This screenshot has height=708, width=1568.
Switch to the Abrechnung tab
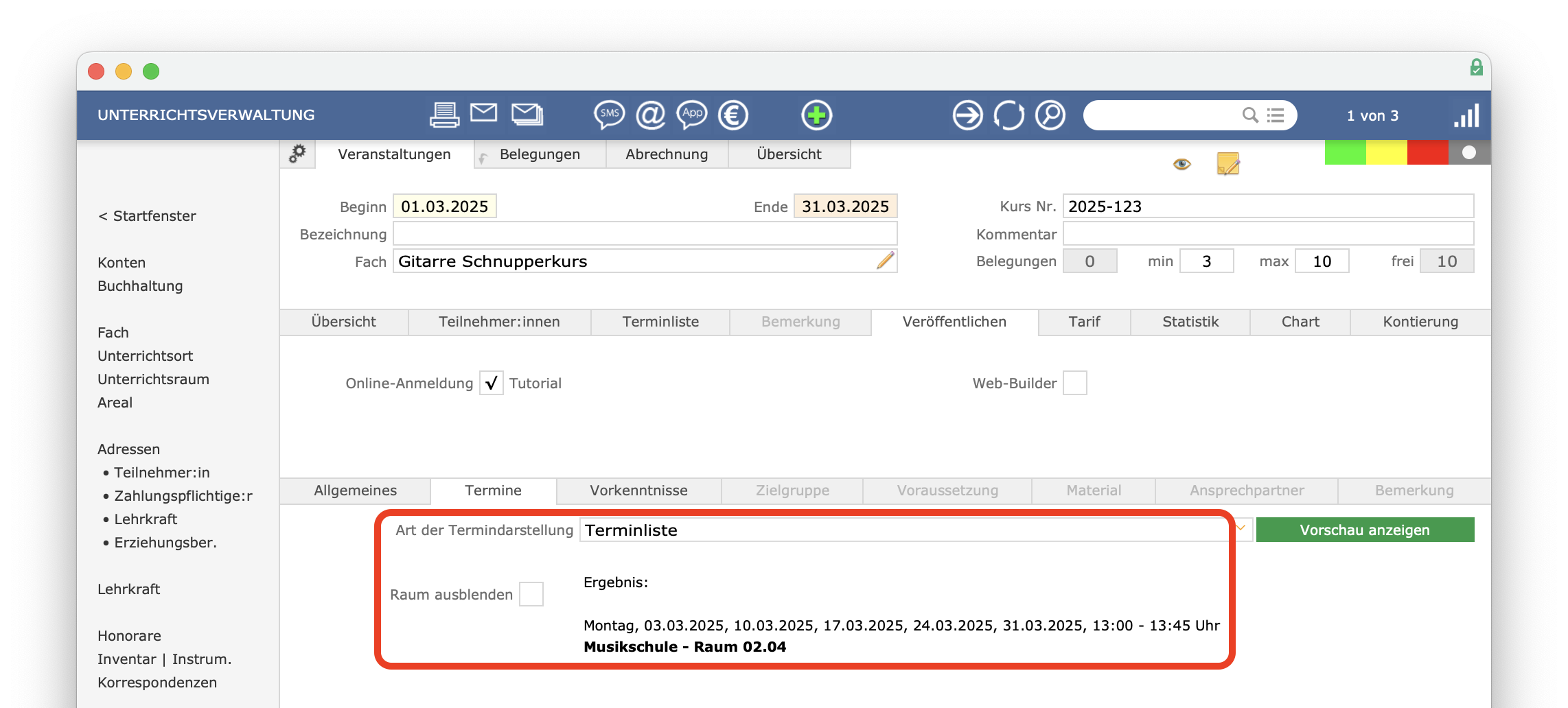(x=667, y=154)
